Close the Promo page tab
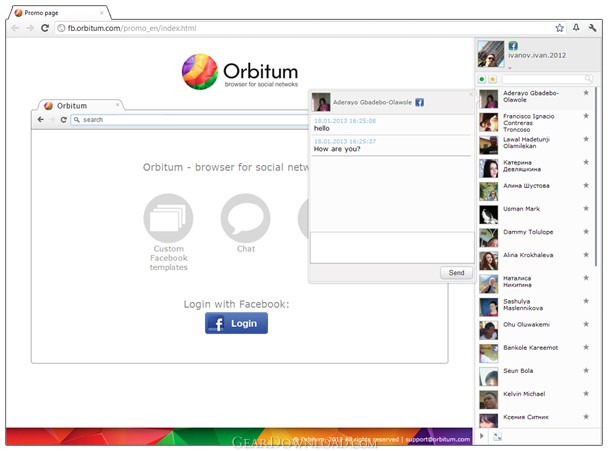The width and height of the screenshot is (610, 451). tap(102, 13)
